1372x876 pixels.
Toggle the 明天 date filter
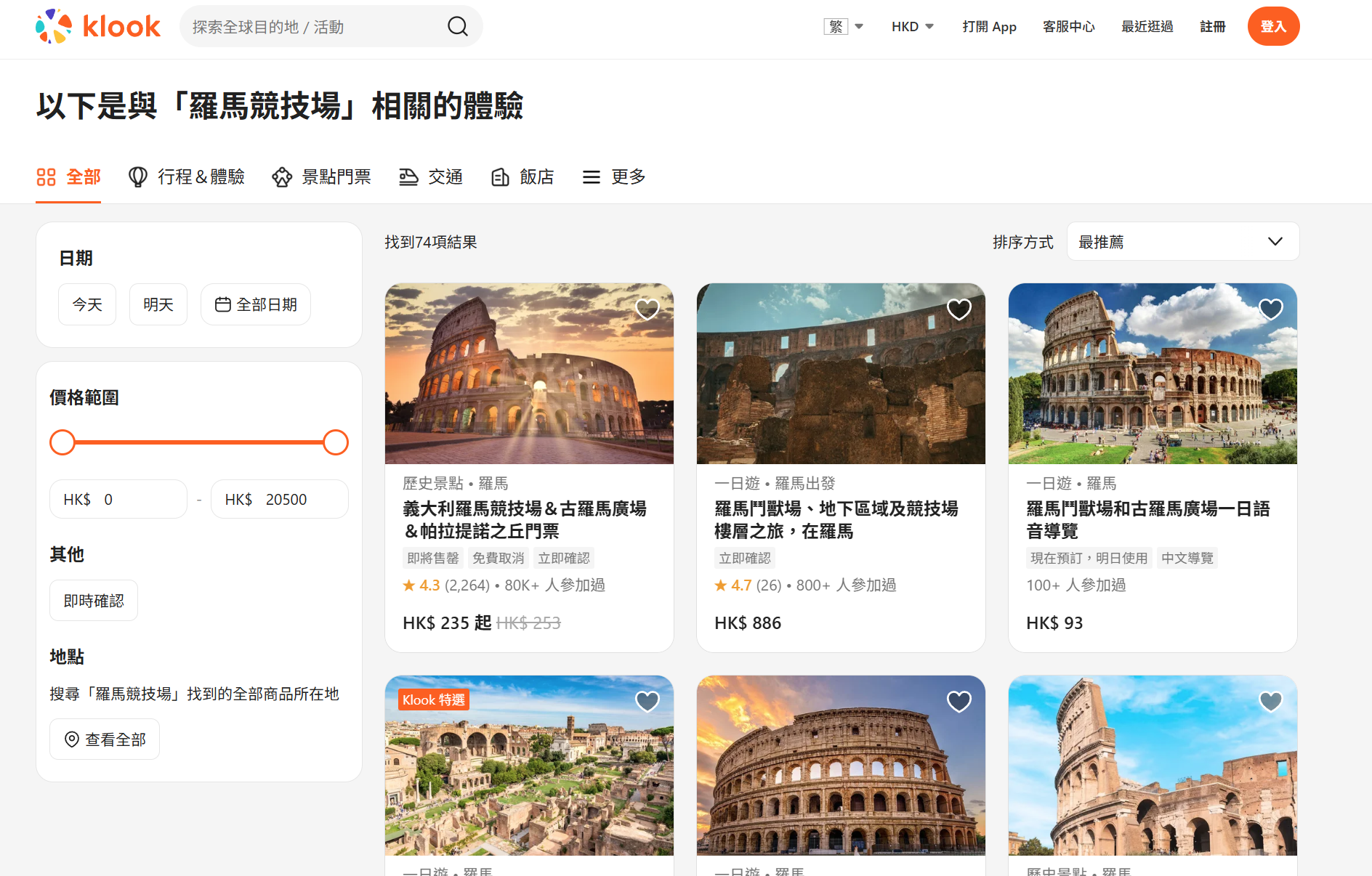point(158,304)
